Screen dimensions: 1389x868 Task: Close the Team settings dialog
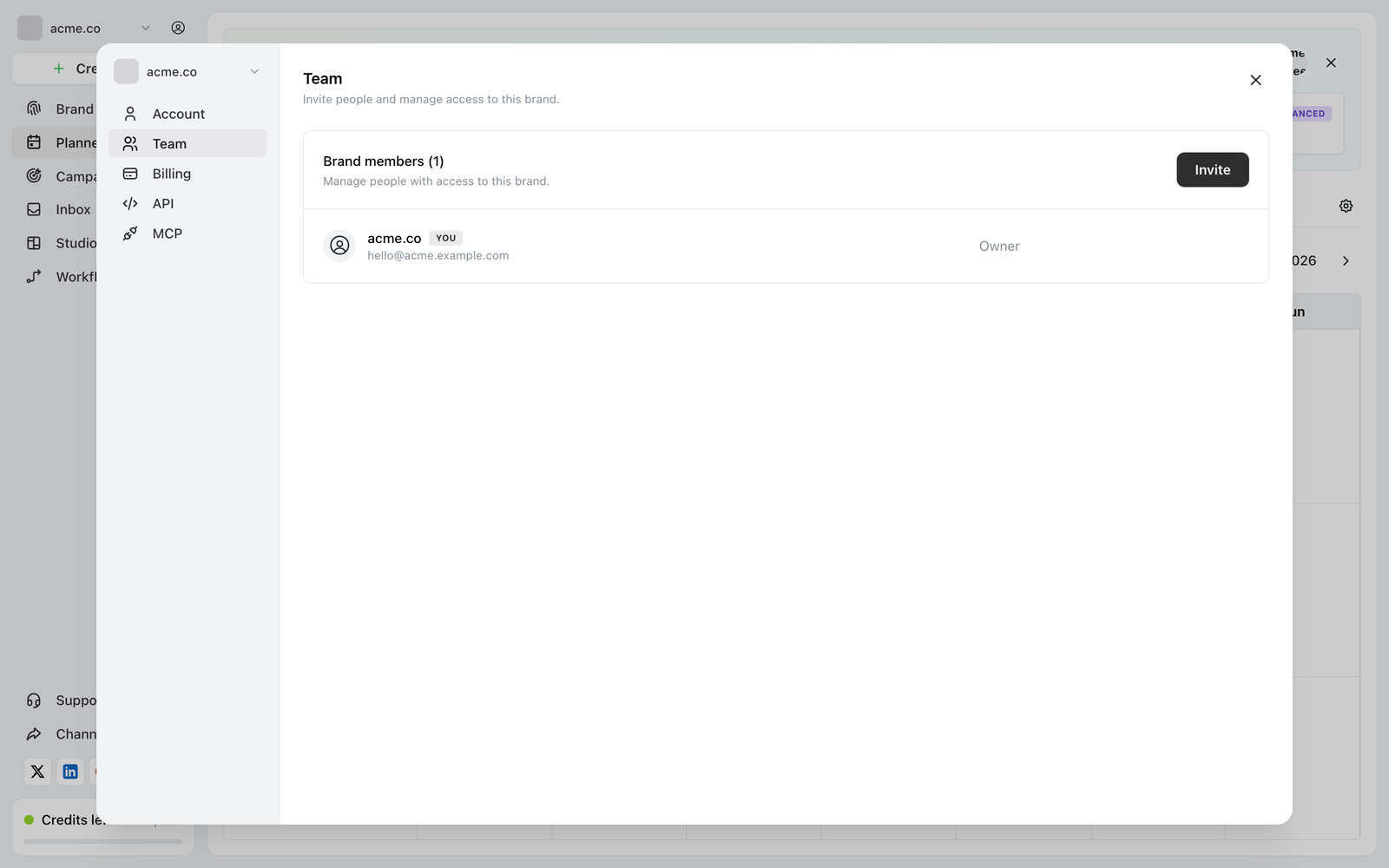(x=1255, y=80)
